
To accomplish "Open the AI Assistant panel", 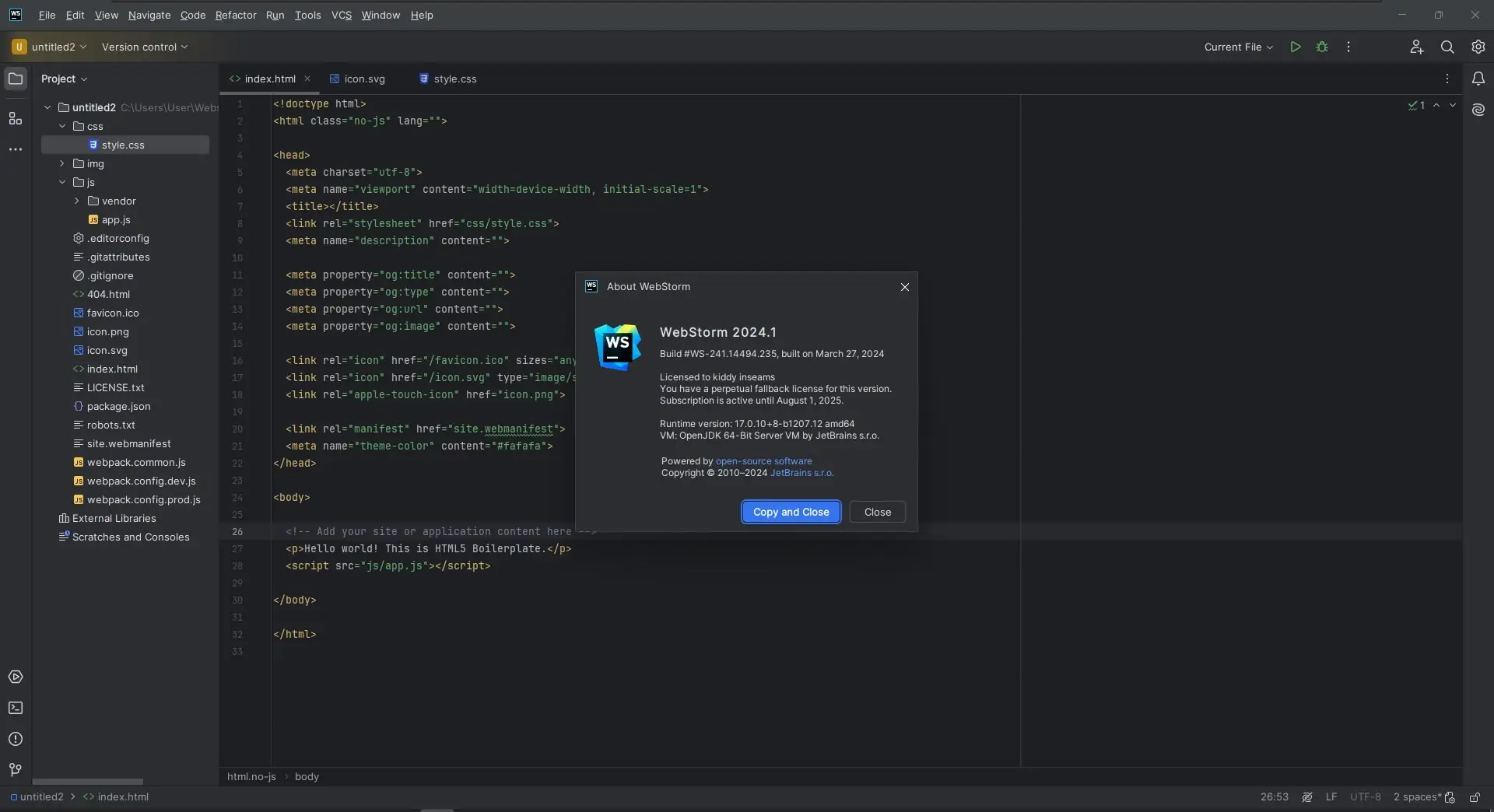I will tap(1478, 110).
